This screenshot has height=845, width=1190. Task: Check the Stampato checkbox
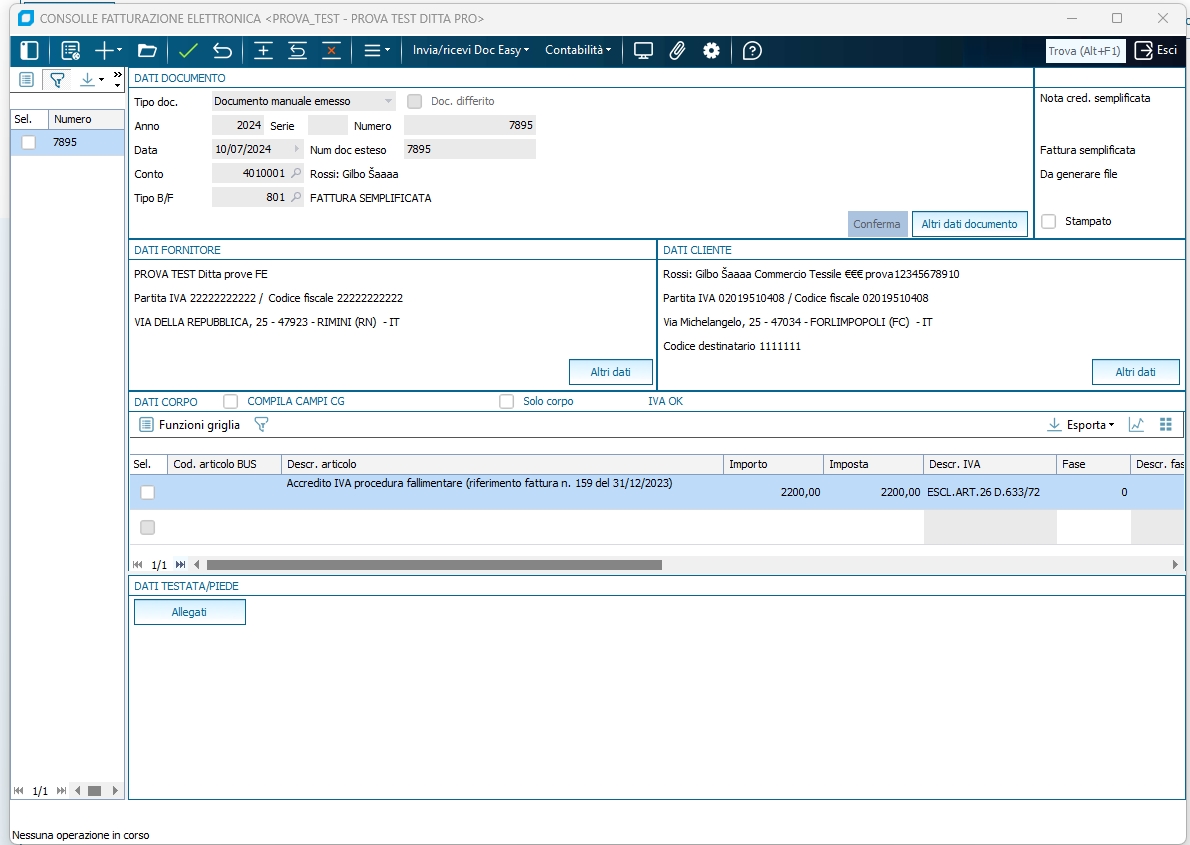[1049, 222]
